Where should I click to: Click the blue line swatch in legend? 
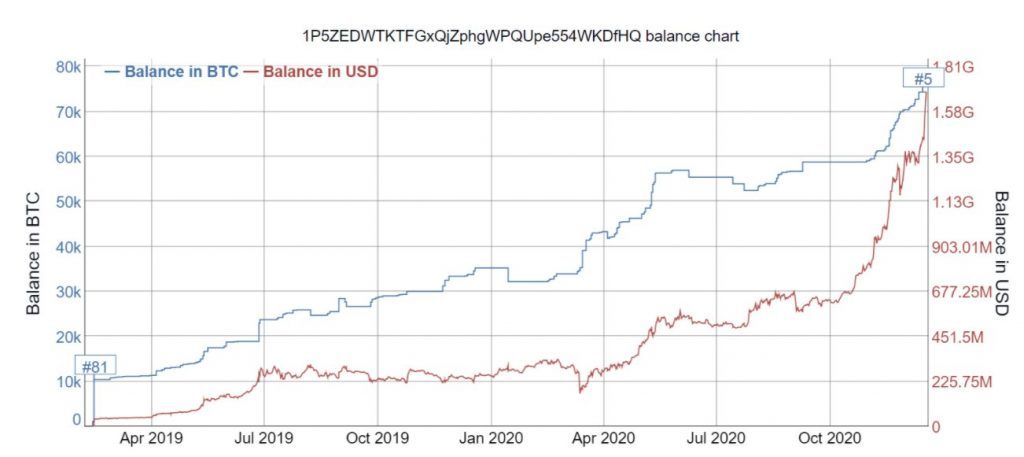coord(111,72)
